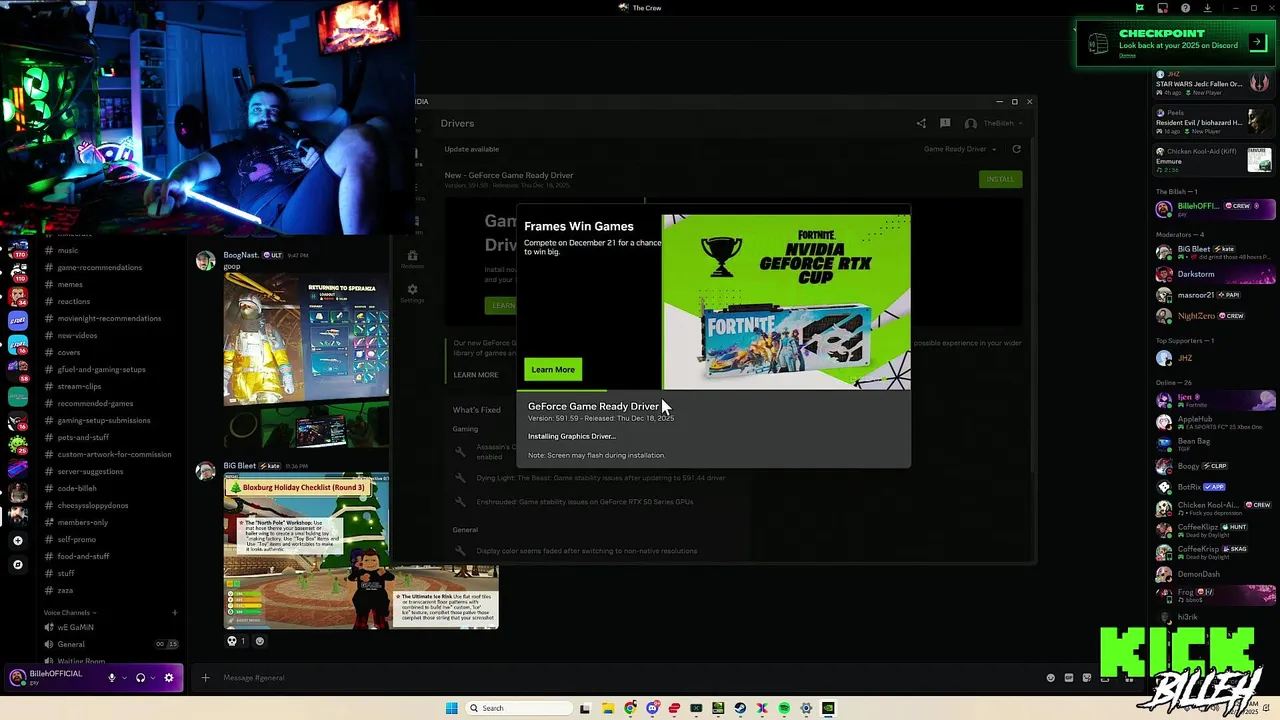
Task: Click Learn More on the Frames Win Games banner
Action: (553, 369)
